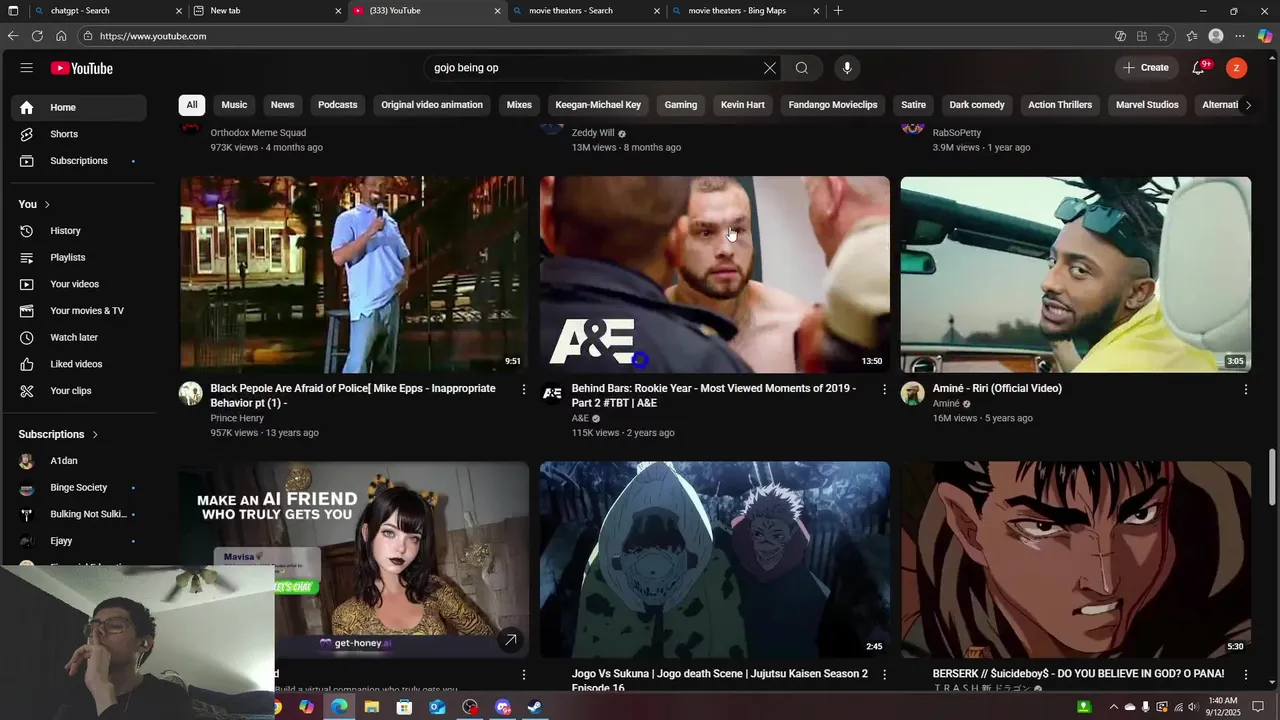Screen dimensions: 1280x720
Task: Open Liked videos in sidebar
Action: (79, 364)
